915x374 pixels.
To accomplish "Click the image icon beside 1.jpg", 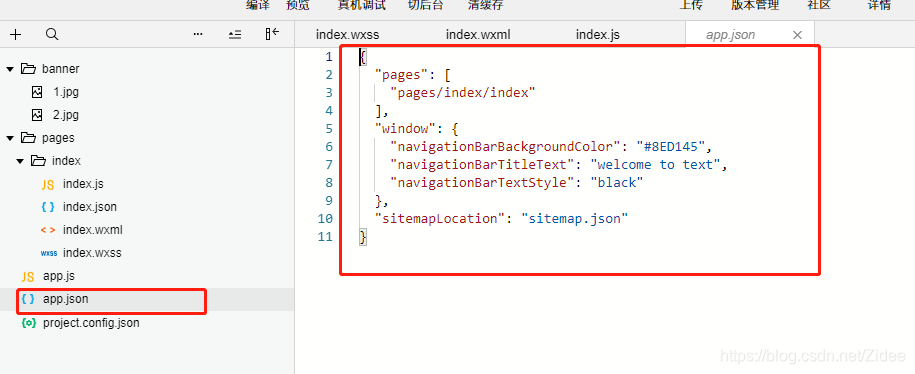I will pos(37,92).
